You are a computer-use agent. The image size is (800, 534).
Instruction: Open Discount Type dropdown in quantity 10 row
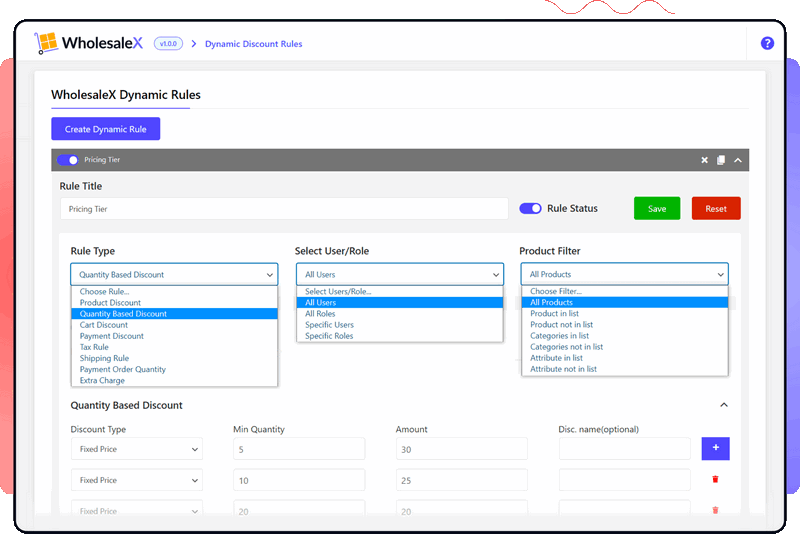tap(137, 480)
